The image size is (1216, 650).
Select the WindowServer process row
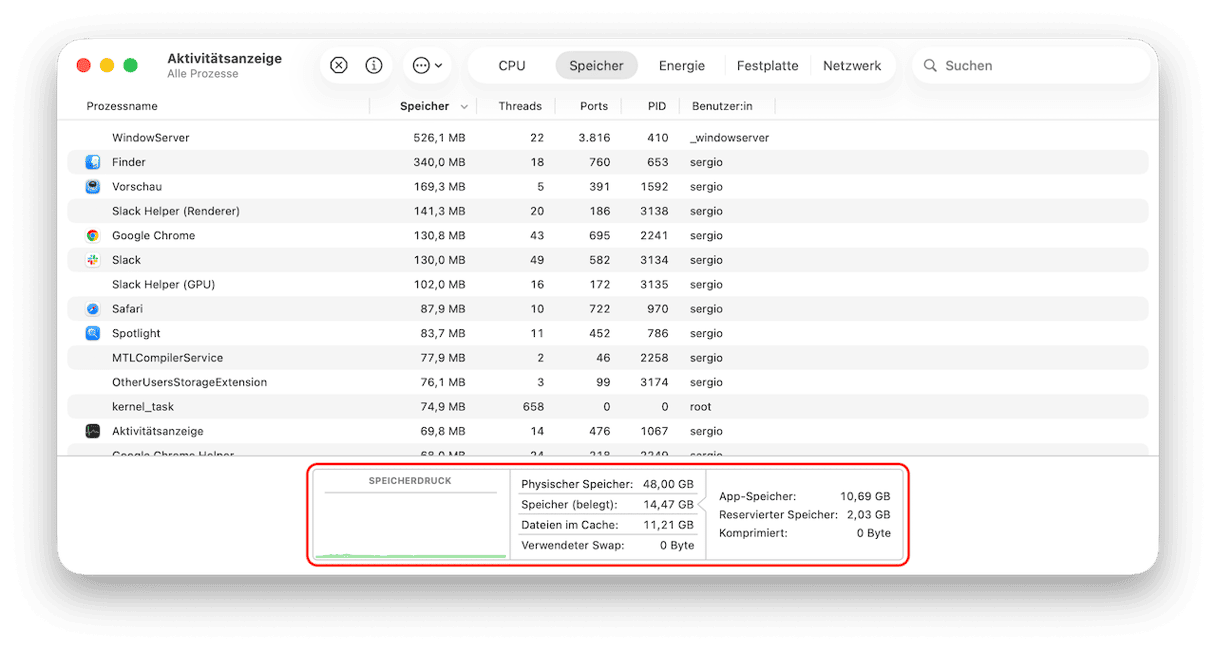pyautogui.click(x=608, y=138)
